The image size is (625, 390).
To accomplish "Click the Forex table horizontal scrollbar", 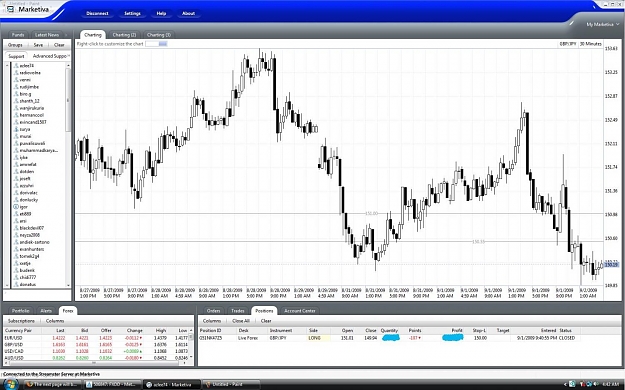I will (94, 363).
